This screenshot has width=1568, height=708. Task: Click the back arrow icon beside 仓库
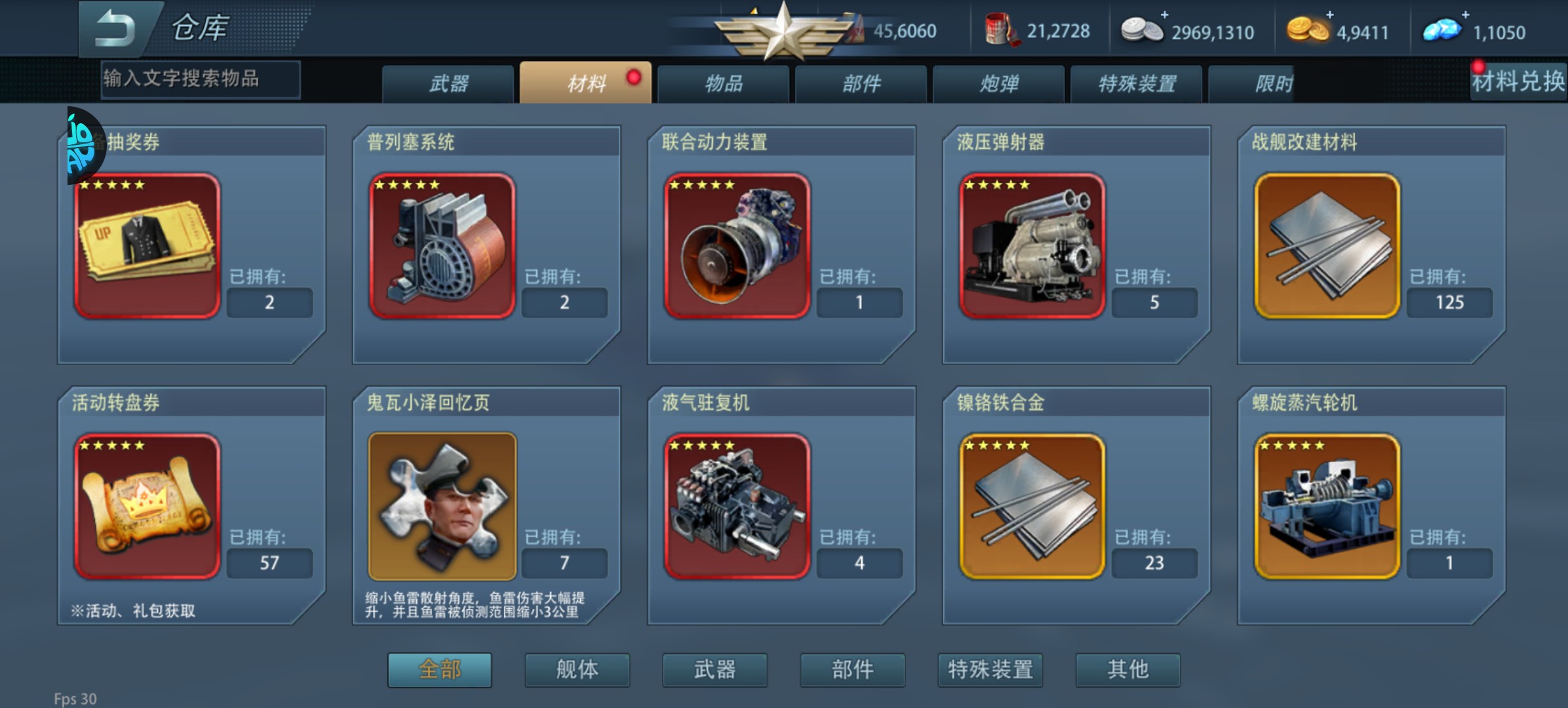pyautogui.click(x=116, y=29)
